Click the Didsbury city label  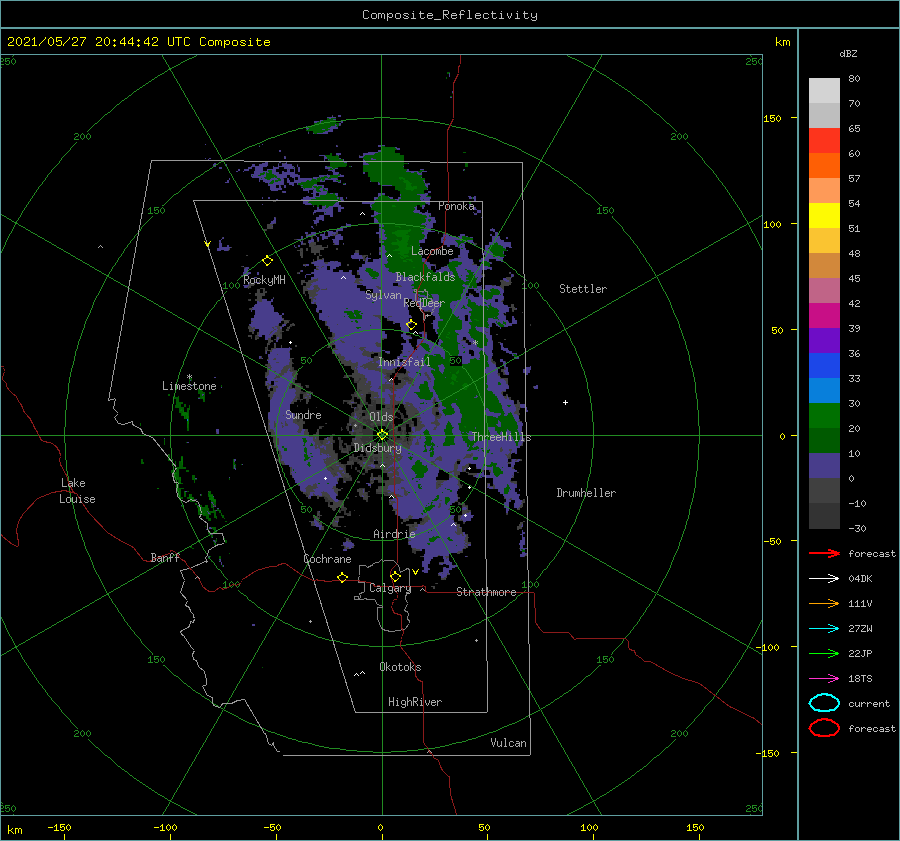[377, 448]
